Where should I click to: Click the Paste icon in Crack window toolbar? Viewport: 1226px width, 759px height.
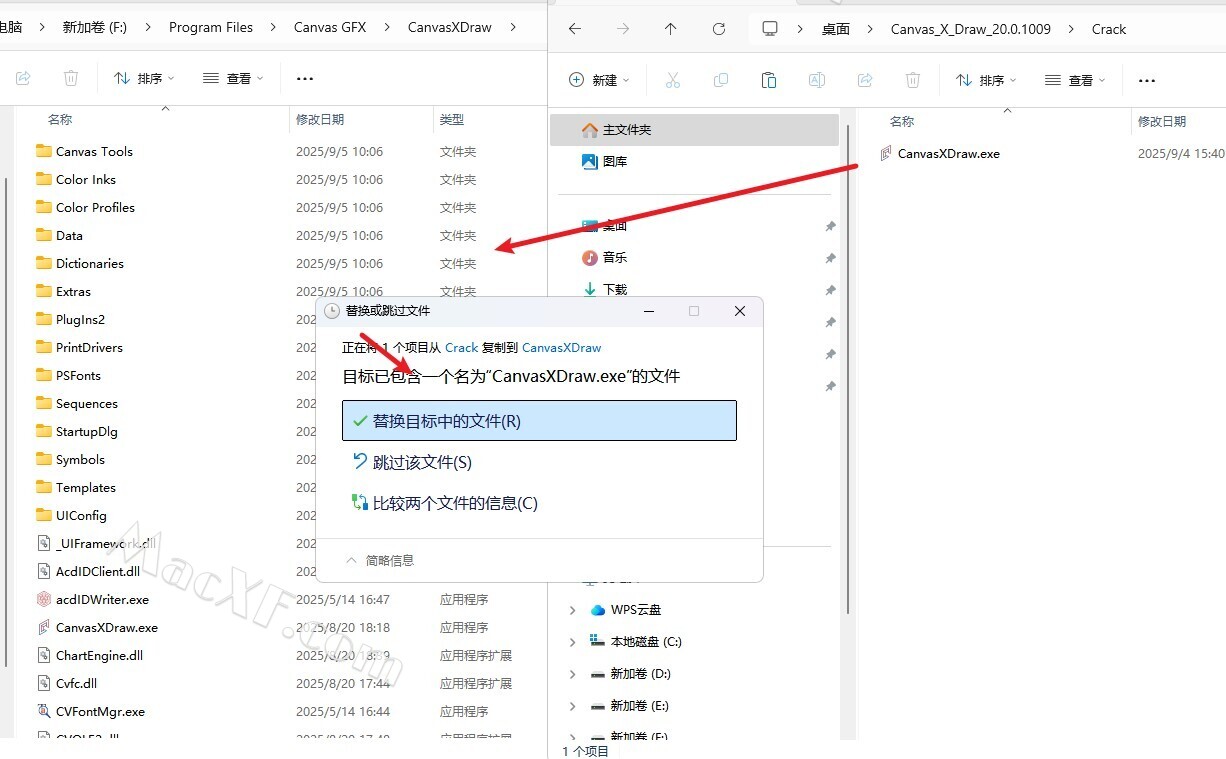[x=768, y=80]
